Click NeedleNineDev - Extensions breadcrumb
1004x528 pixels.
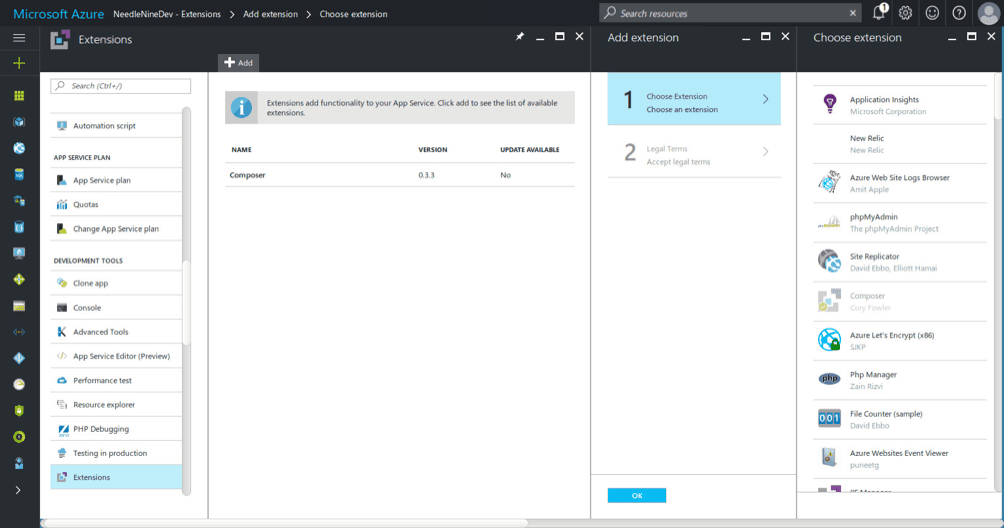[x=166, y=14]
